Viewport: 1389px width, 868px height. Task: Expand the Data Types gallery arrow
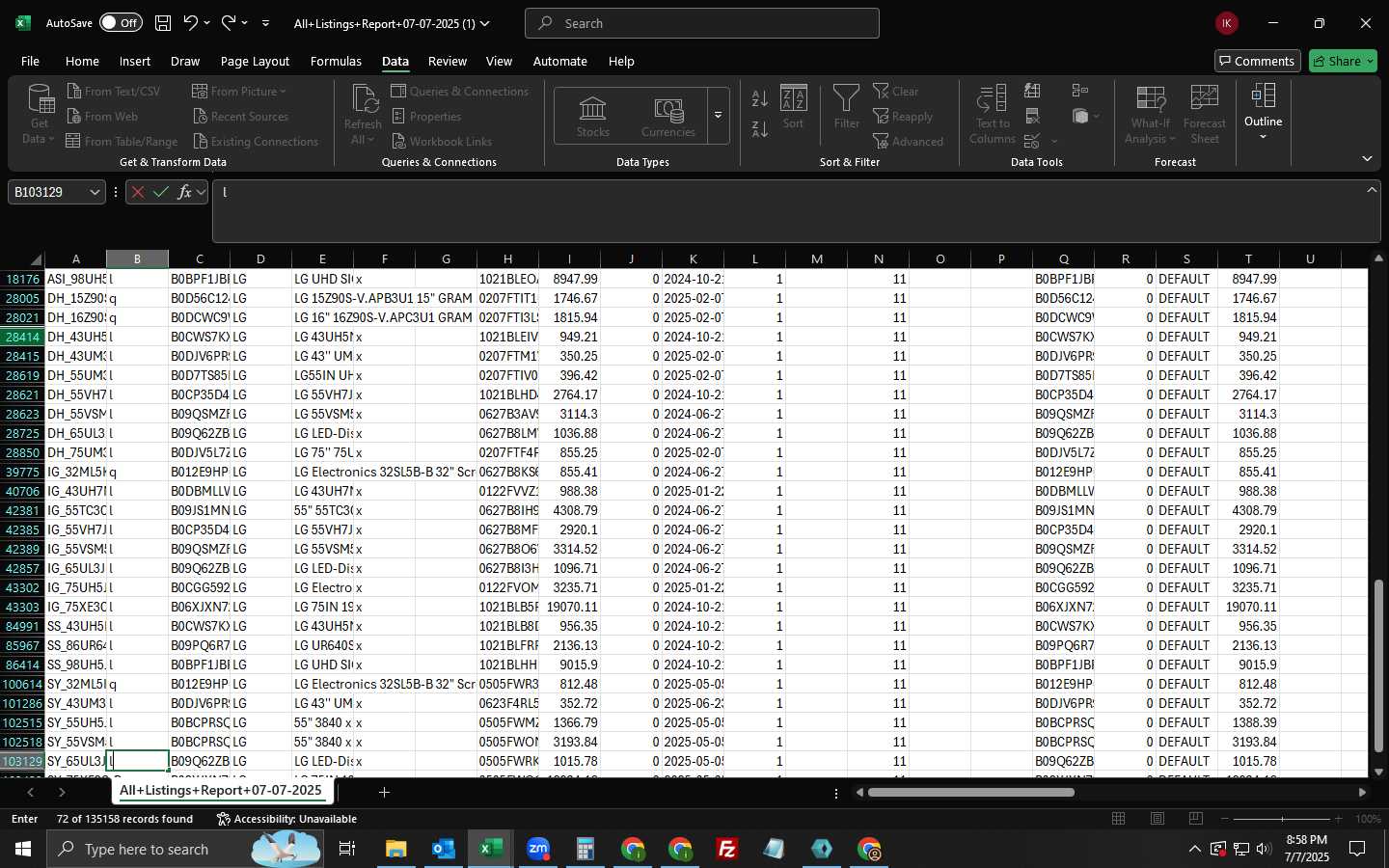tap(718, 116)
